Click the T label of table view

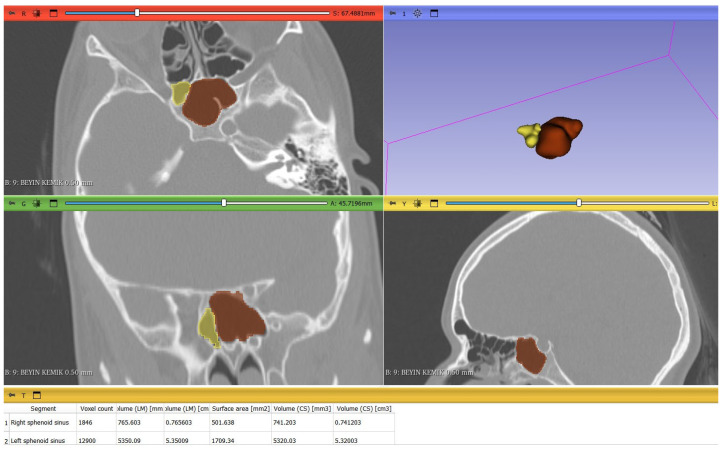[24, 395]
